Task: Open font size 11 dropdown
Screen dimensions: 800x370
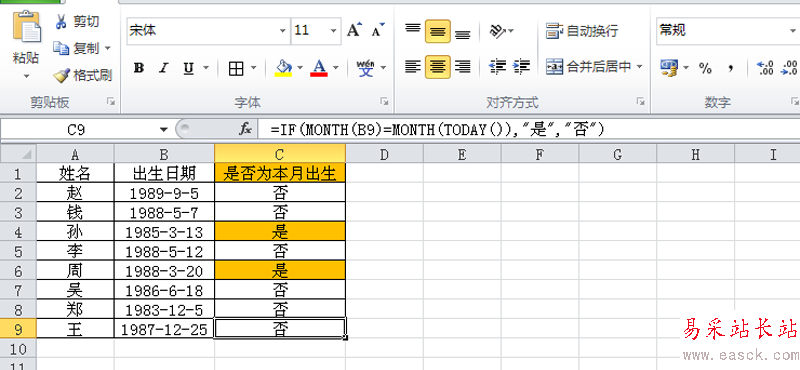Action: 334,31
